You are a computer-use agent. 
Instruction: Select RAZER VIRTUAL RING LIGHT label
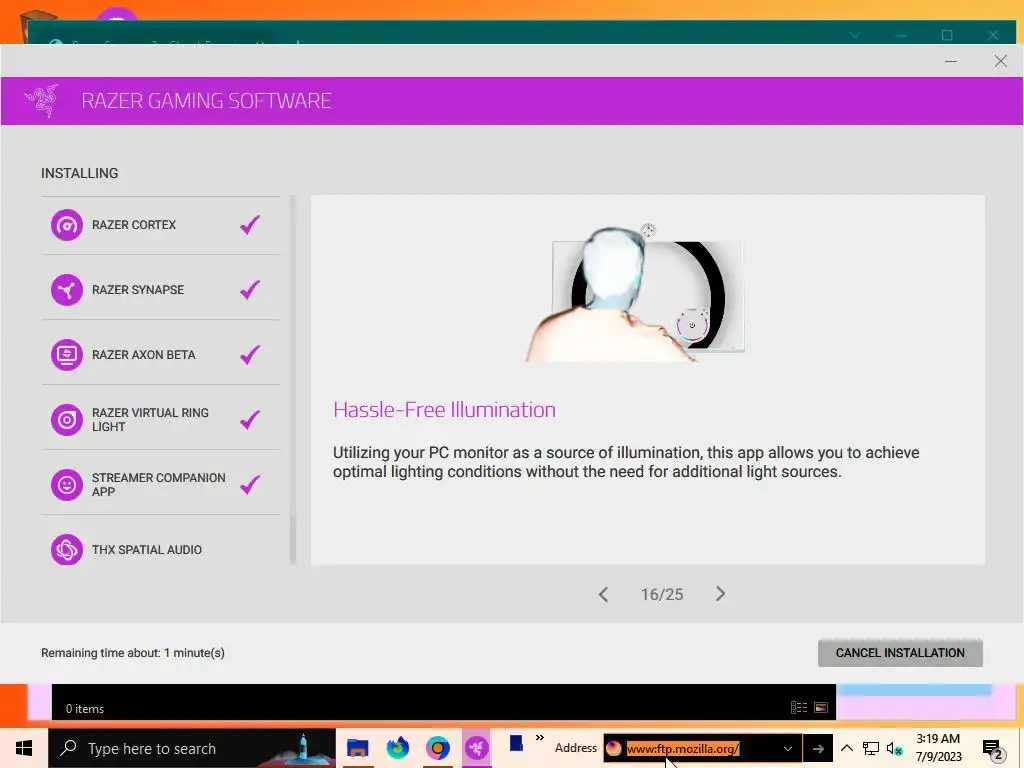[x=150, y=419]
